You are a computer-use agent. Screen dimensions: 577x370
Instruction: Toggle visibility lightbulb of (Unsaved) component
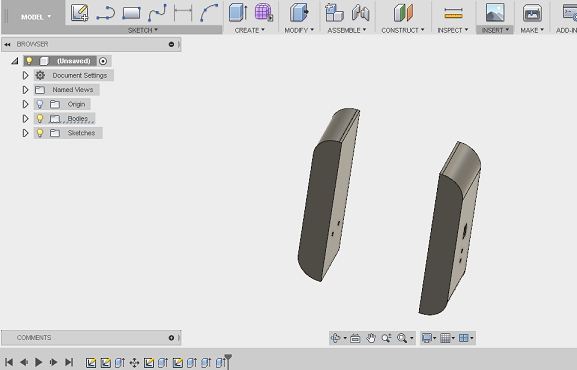pos(29,61)
